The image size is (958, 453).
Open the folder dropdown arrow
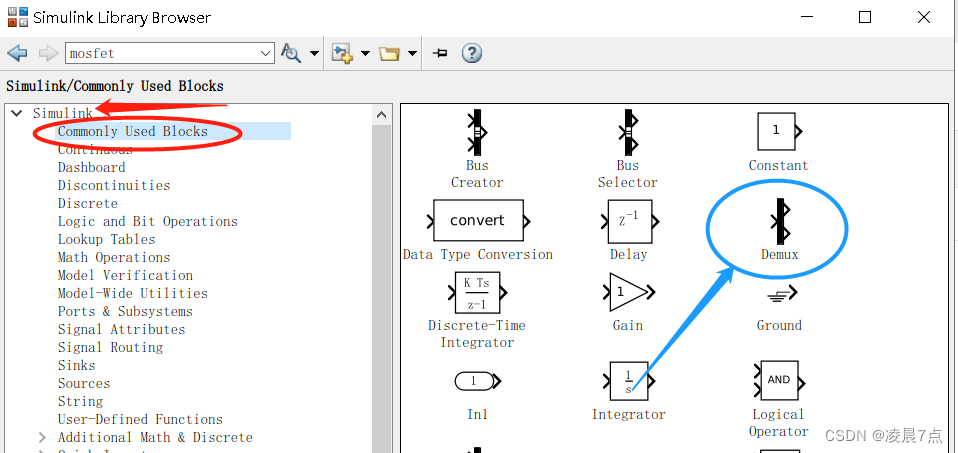(412, 54)
